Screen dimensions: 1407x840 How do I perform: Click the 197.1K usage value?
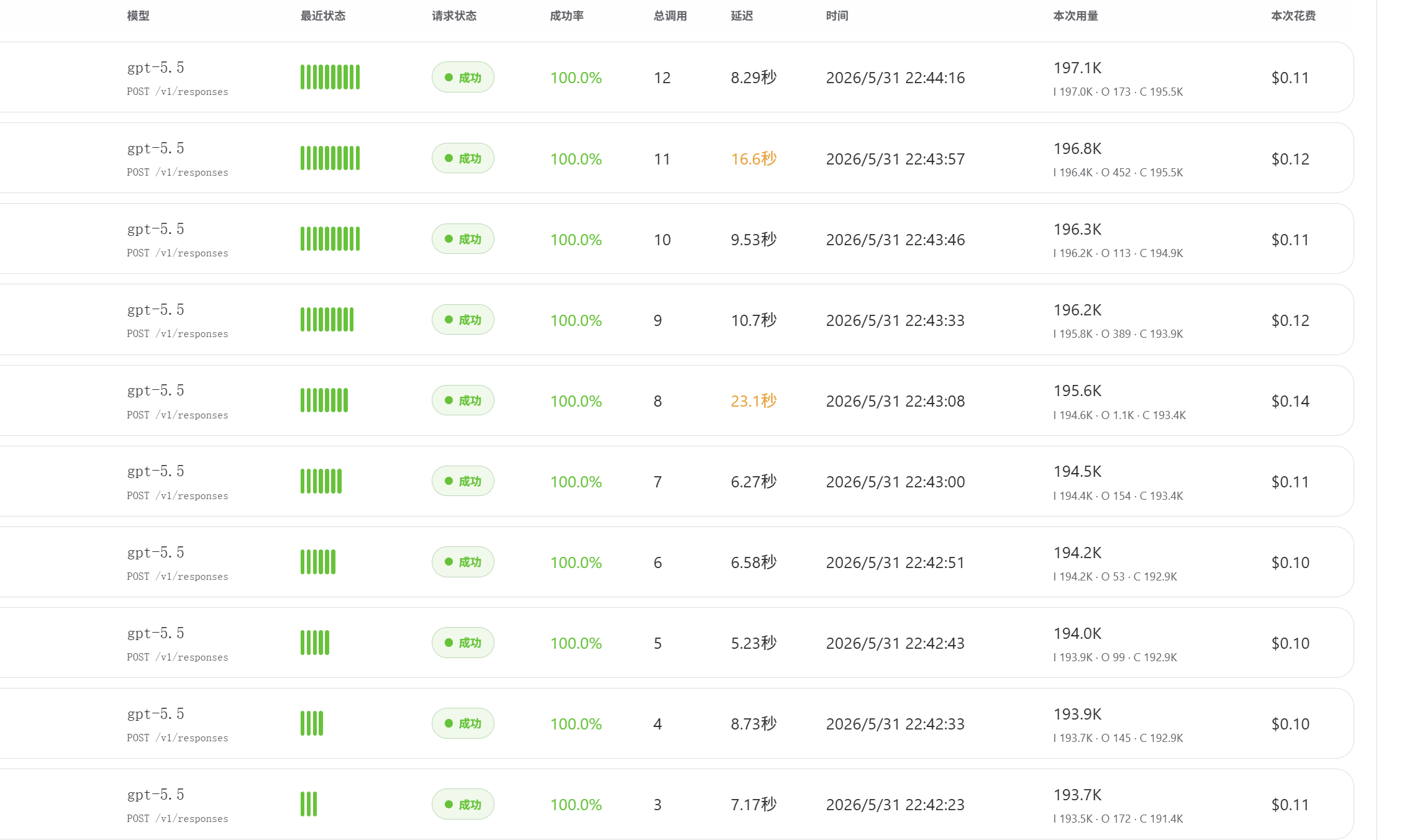point(1077,68)
